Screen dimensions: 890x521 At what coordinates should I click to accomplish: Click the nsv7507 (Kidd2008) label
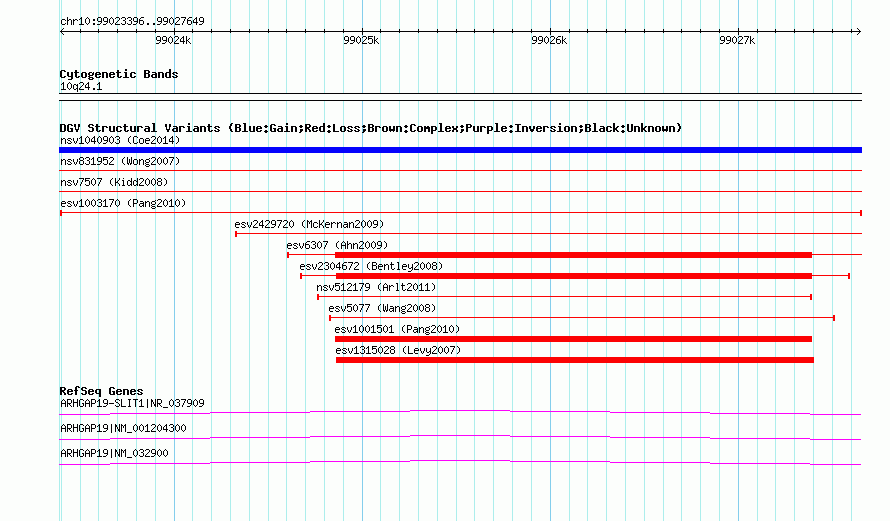click(x=114, y=182)
